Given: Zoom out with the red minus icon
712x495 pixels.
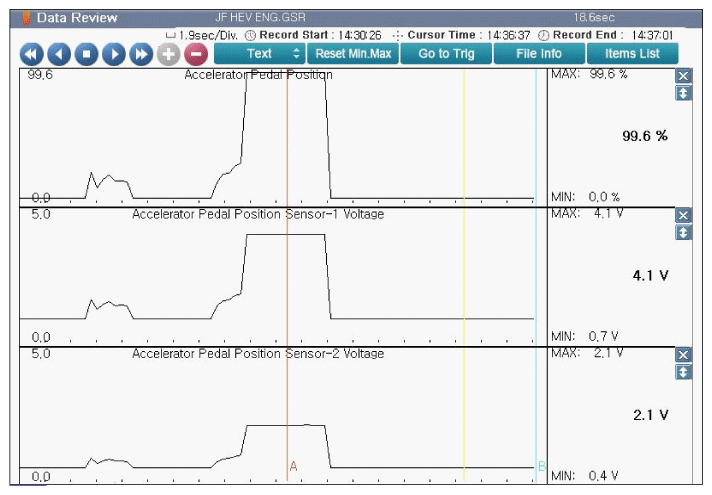Looking at the screenshot, I should [x=196, y=54].
